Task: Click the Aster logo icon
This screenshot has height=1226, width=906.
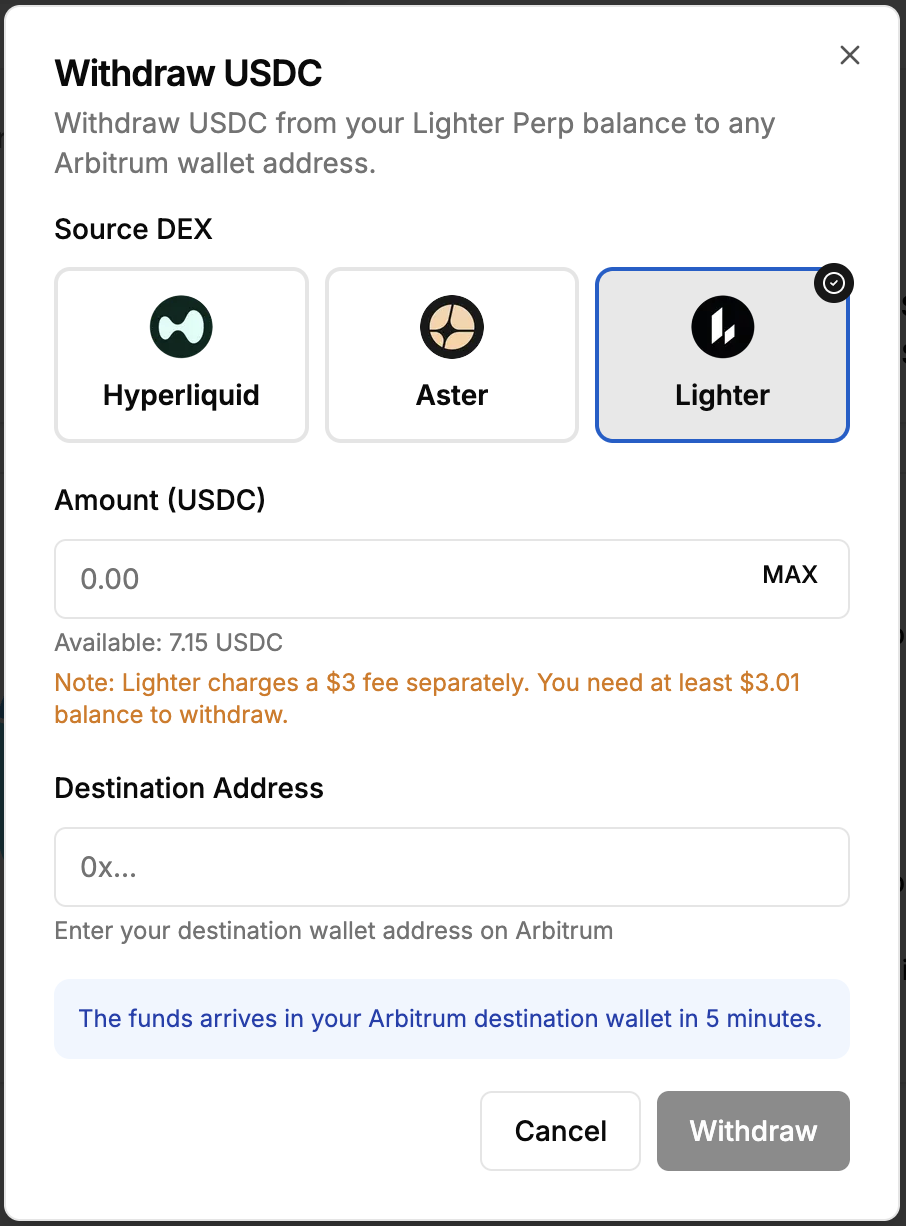Action: pyautogui.click(x=452, y=327)
